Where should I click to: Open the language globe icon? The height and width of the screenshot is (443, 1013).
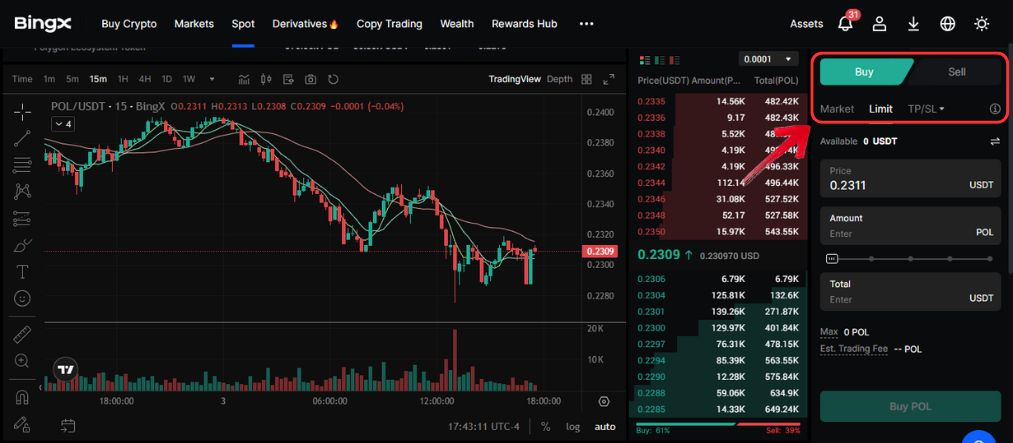pos(948,24)
